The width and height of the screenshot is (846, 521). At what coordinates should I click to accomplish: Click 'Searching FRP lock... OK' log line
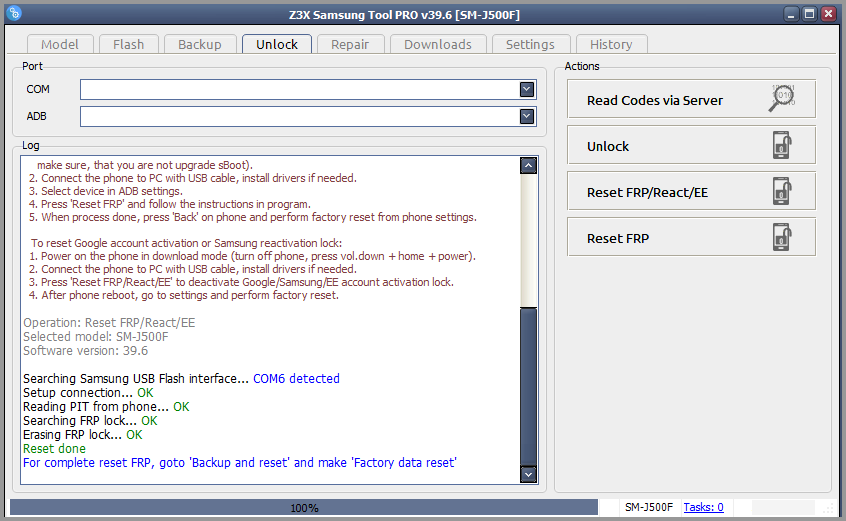[90, 421]
